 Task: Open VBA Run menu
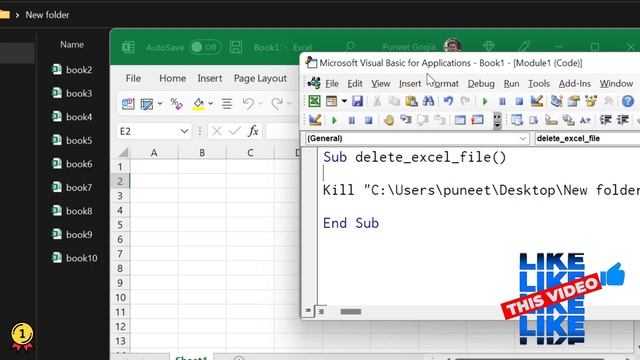pos(511,84)
